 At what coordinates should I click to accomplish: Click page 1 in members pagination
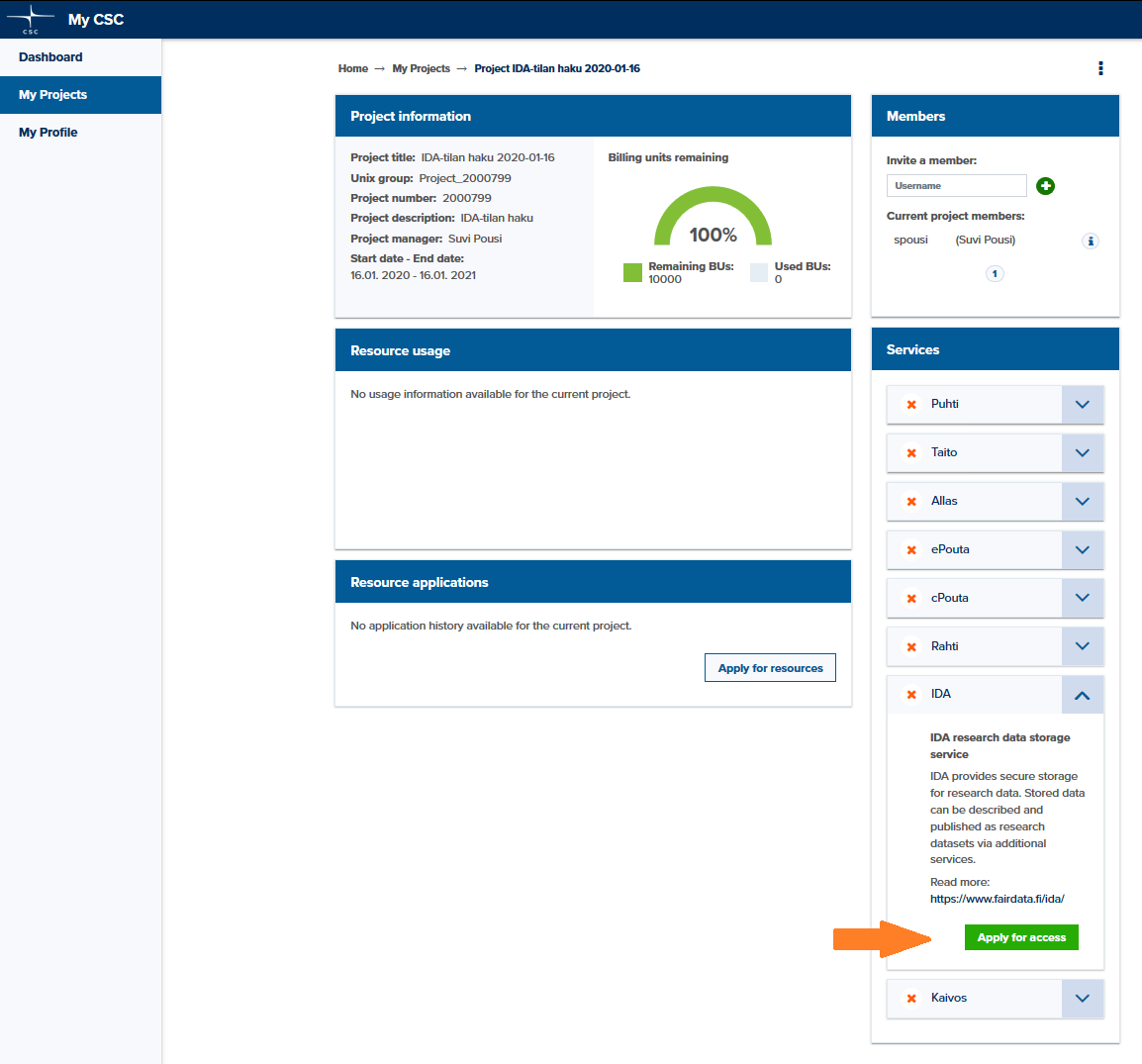(x=995, y=274)
